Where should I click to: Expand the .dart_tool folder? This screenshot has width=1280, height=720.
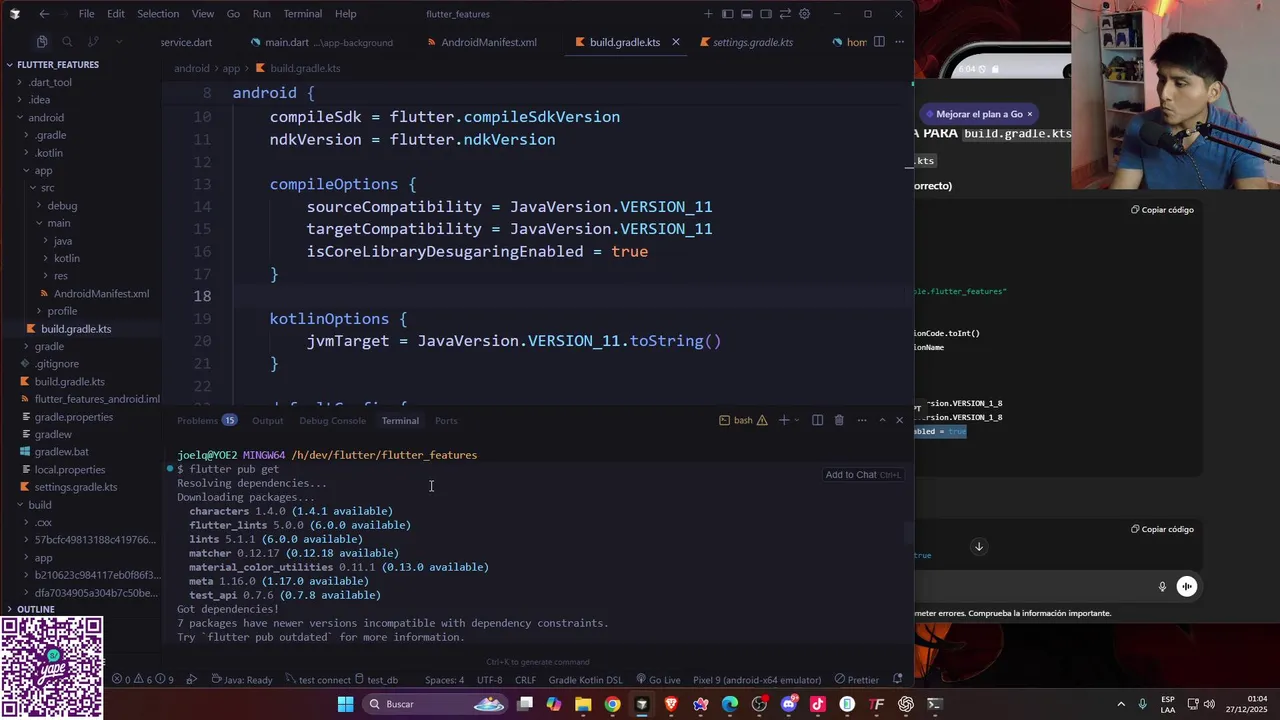click(50, 82)
